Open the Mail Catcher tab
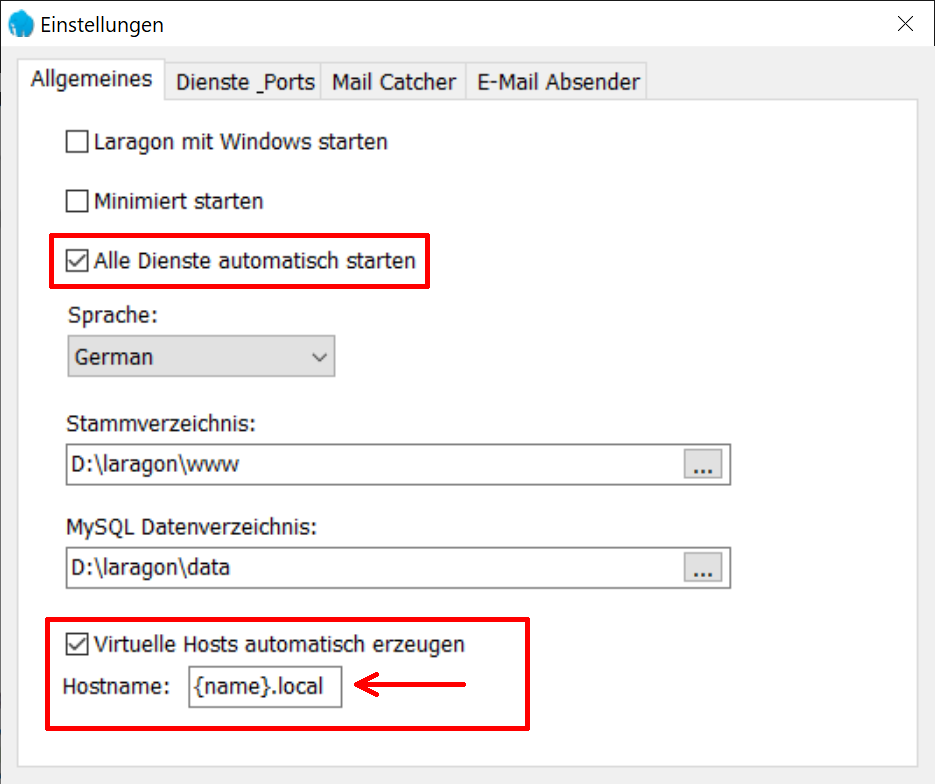 tap(394, 82)
